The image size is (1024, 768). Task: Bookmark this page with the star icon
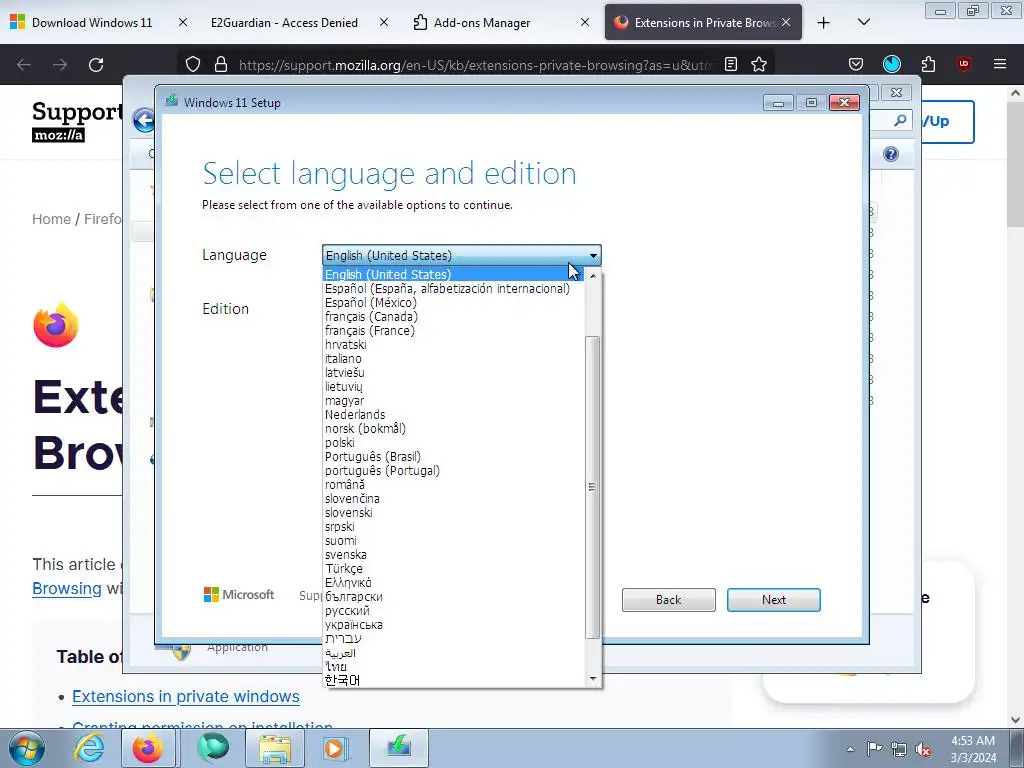pyautogui.click(x=759, y=64)
